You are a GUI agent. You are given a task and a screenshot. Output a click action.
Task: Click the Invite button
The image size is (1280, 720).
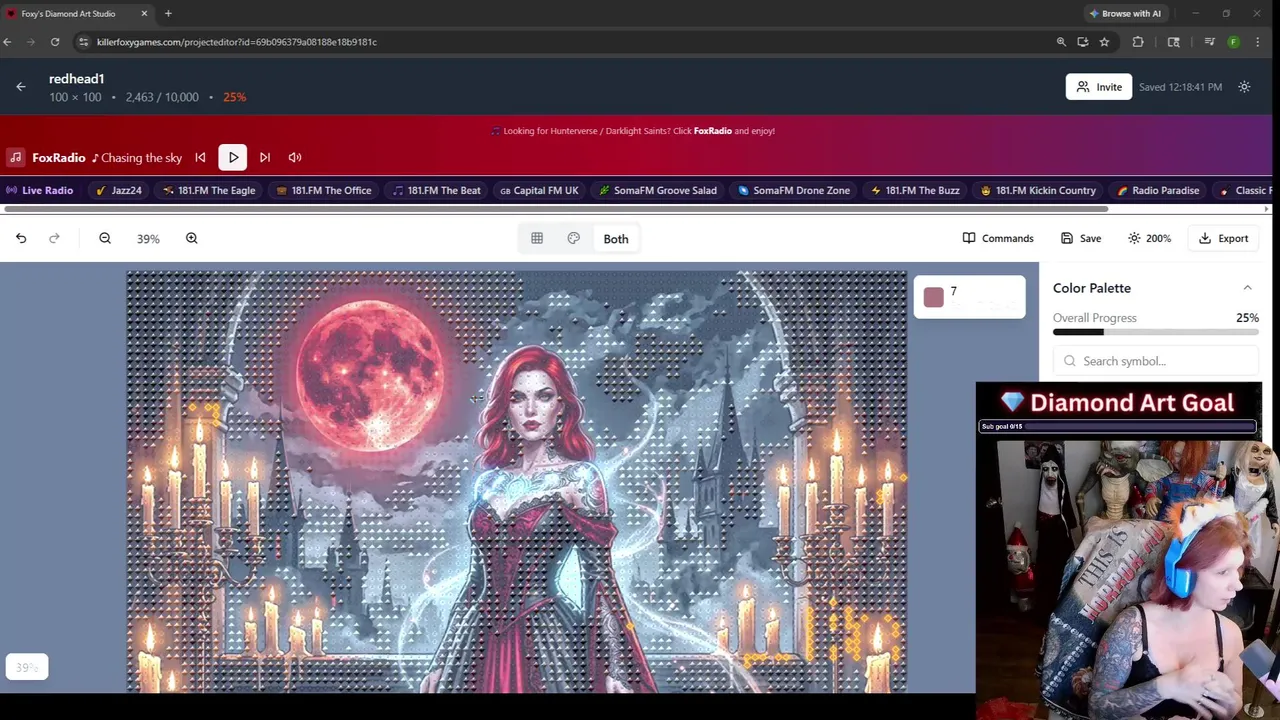[x=1098, y=87]
